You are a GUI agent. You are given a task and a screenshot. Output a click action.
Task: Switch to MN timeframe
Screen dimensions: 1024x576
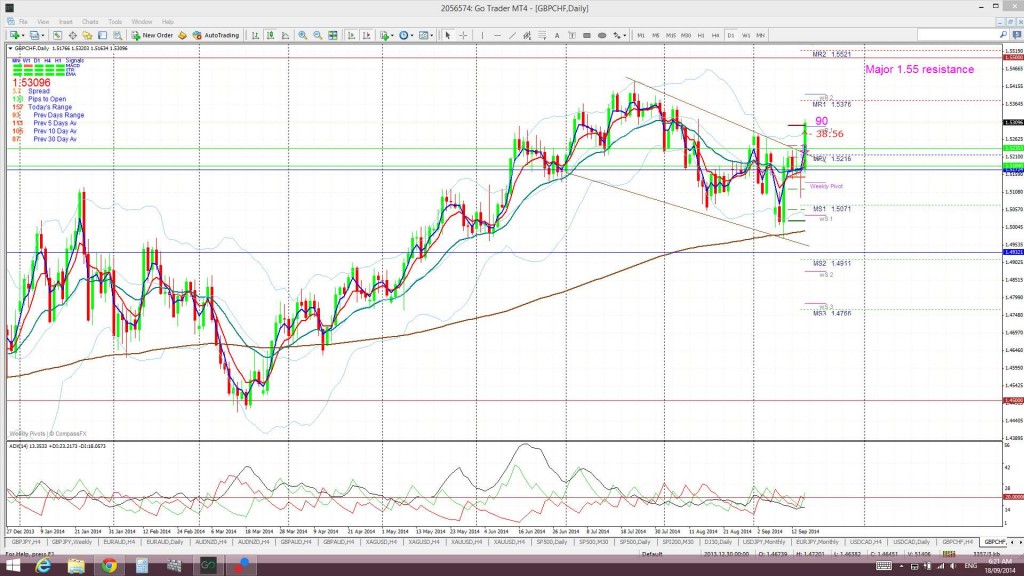(x=761, y=35)
